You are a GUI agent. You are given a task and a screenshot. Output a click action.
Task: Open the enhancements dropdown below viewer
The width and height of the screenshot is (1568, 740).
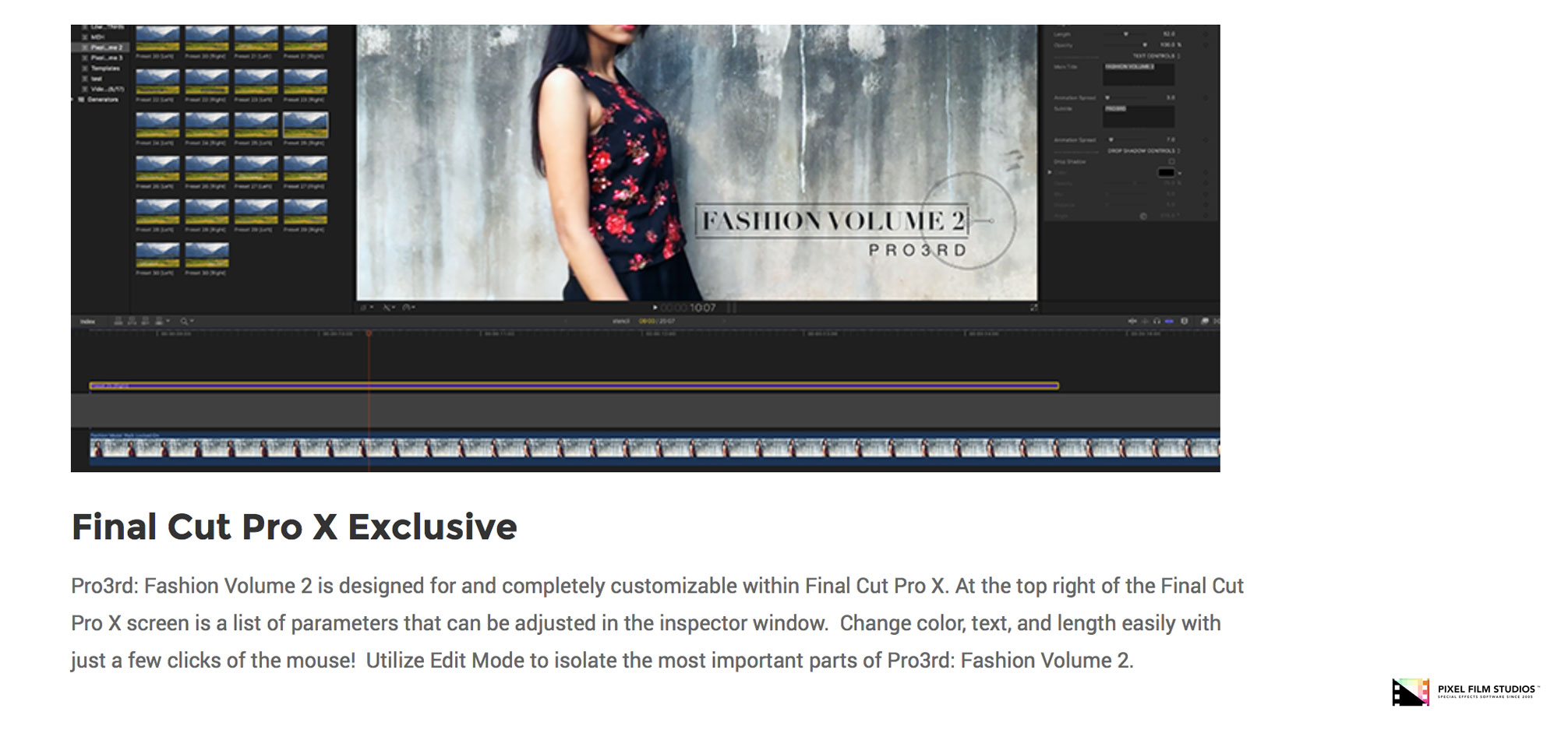point(388,308)
